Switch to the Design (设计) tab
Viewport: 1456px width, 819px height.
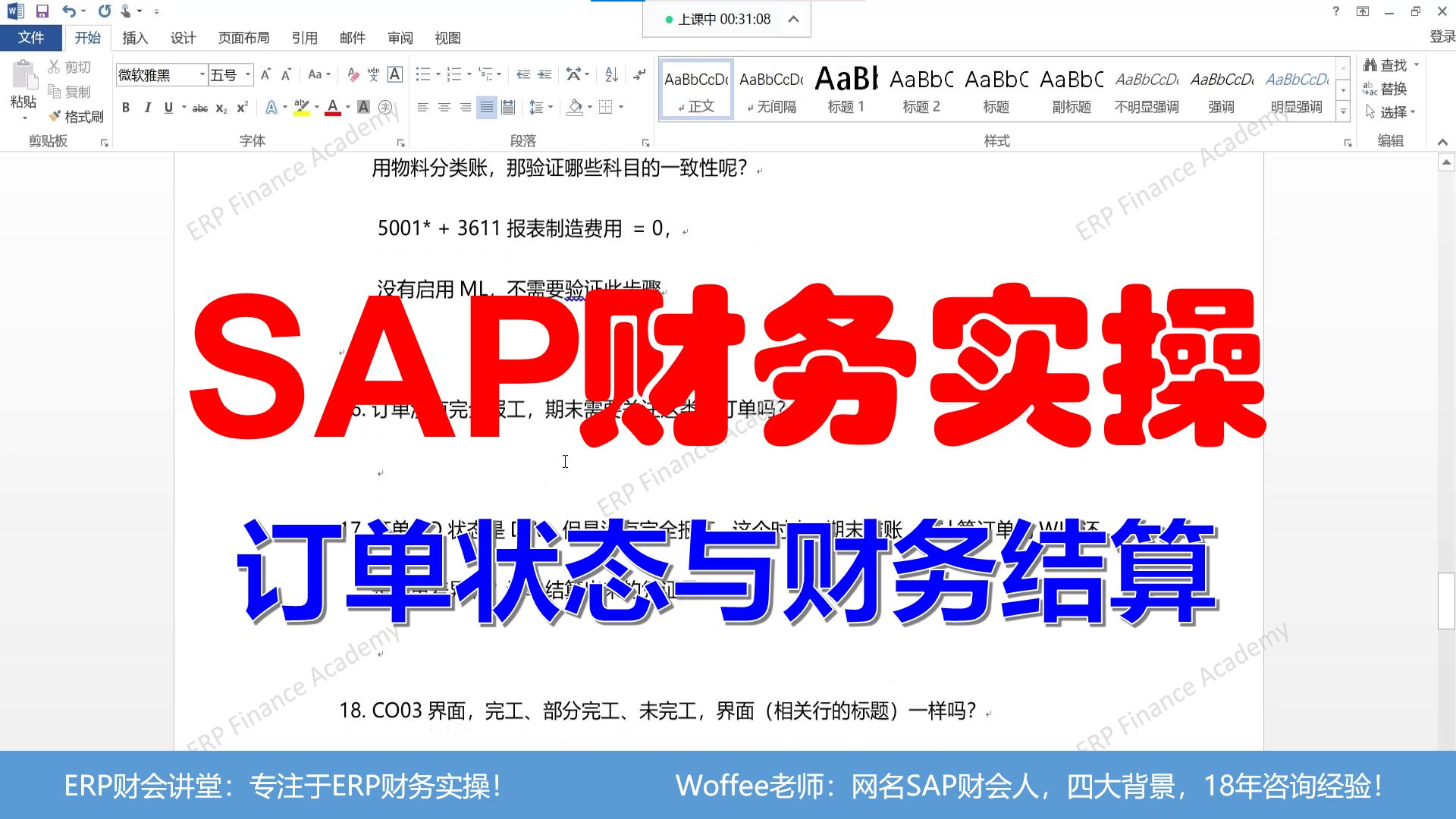click(183, 38)
